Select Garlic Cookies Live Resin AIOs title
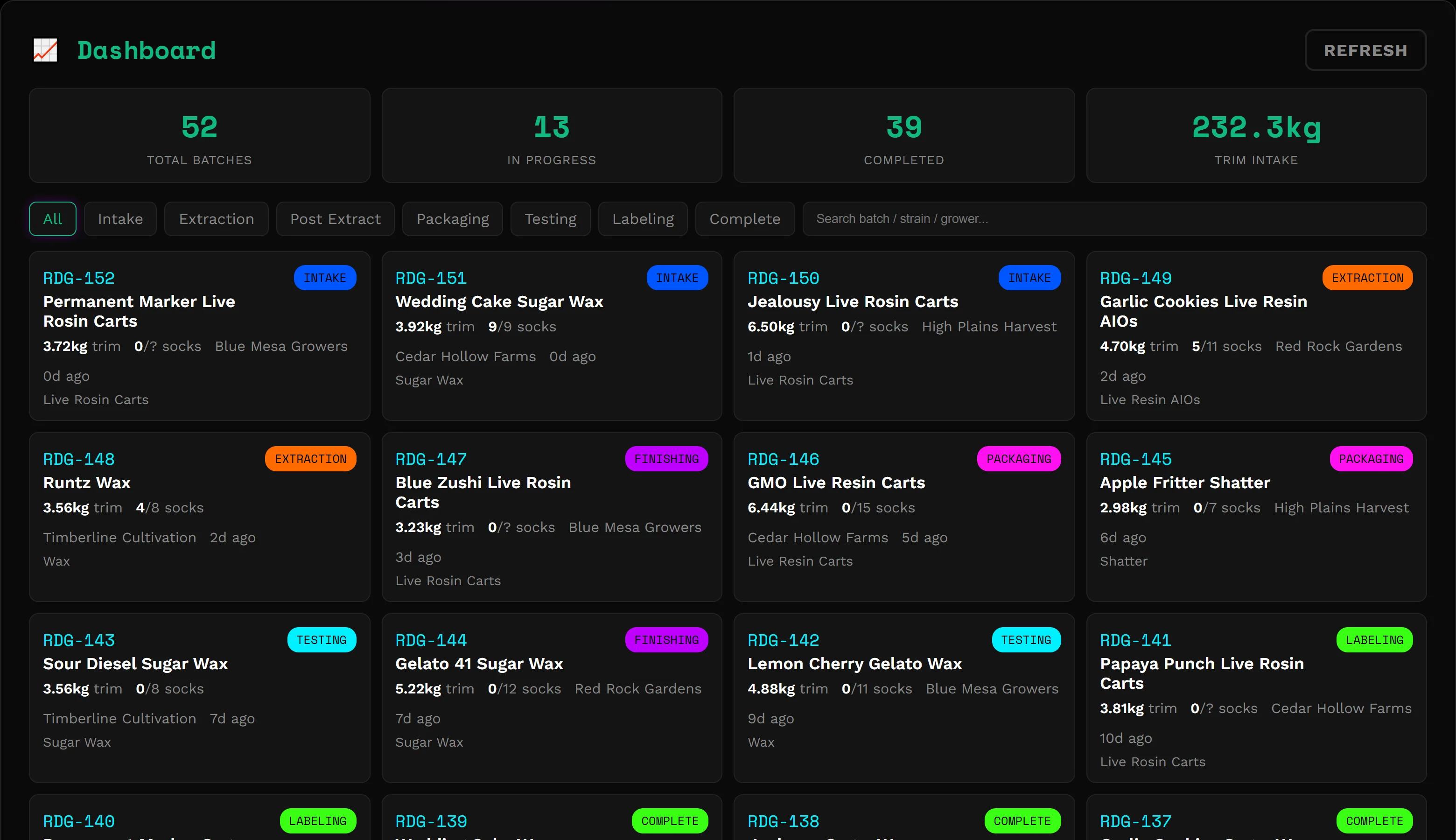 click(1204, 312)
